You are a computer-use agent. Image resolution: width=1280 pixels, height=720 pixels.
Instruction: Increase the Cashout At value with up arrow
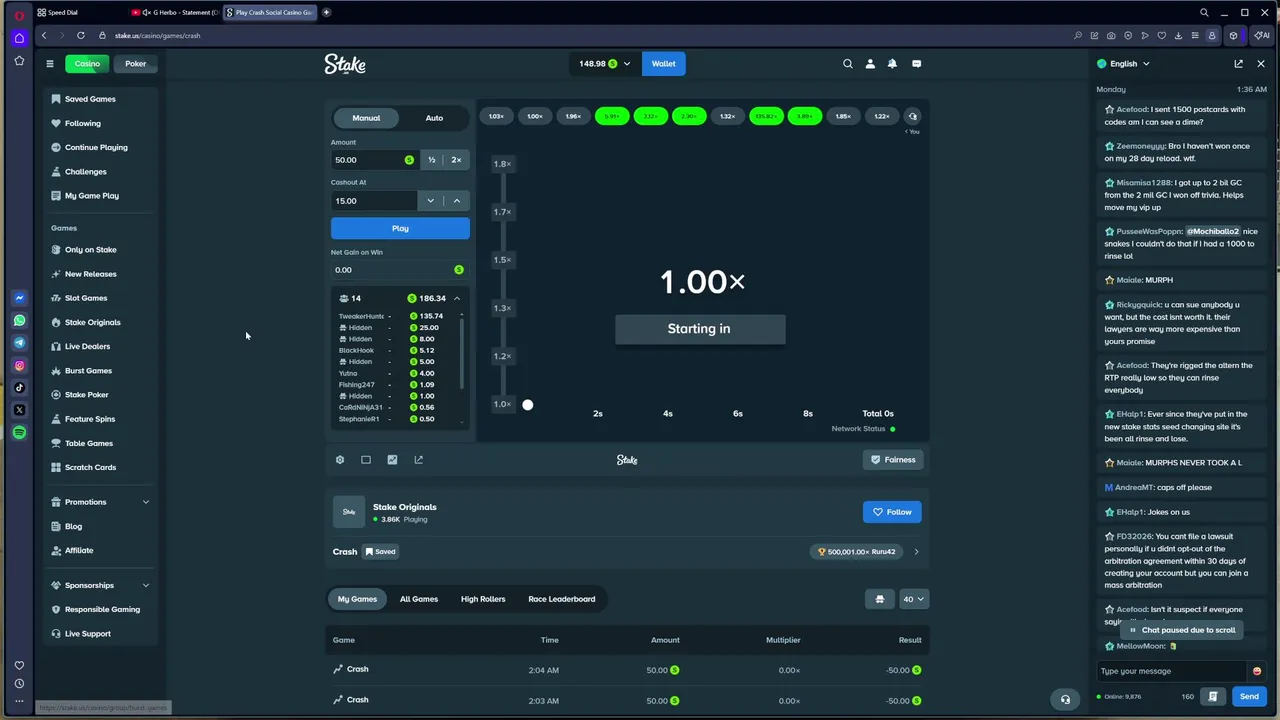pyautogui.click(x=457, y=201)
